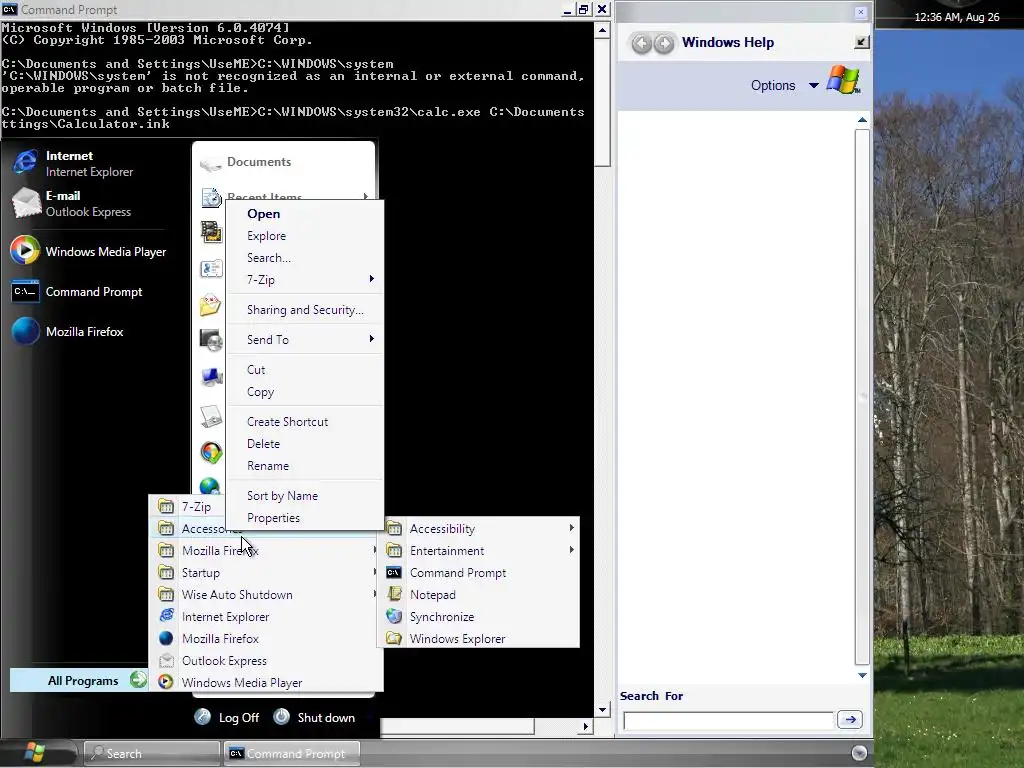The width and height of the screenshot is (1024, 768).
Task: Open the Wise Auto Shutdown folder
Action: point(266,594)
